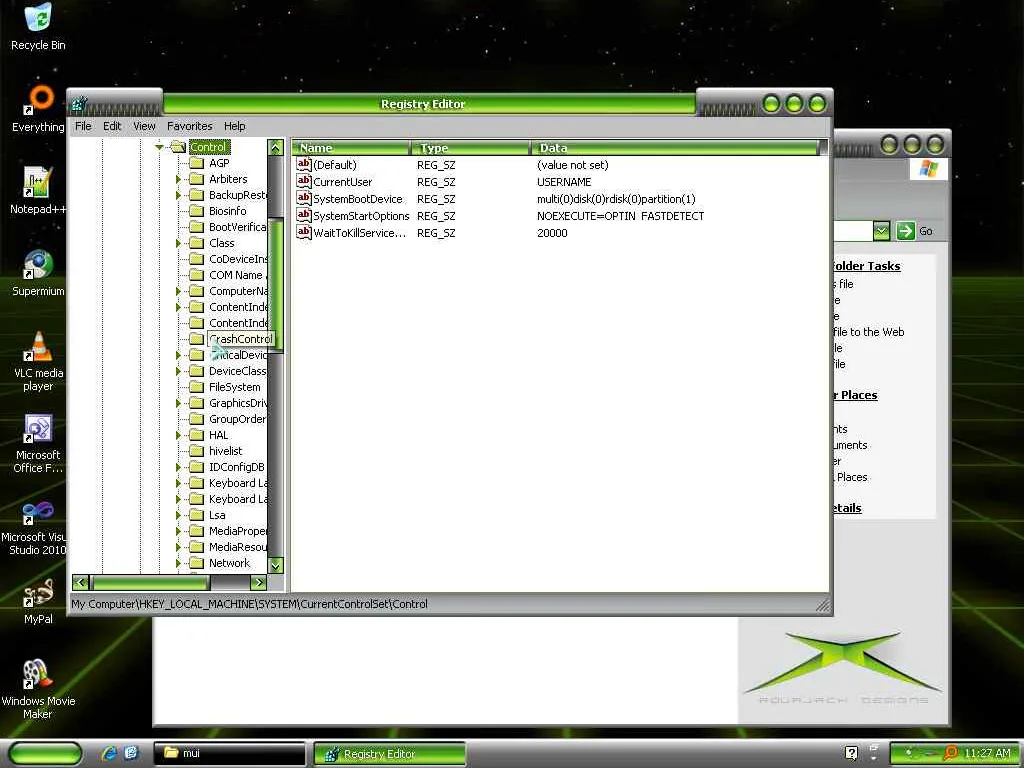1024x768 pixels.
Task: Select the SystemStartOptions value's string icon
Action: (304, 216)
